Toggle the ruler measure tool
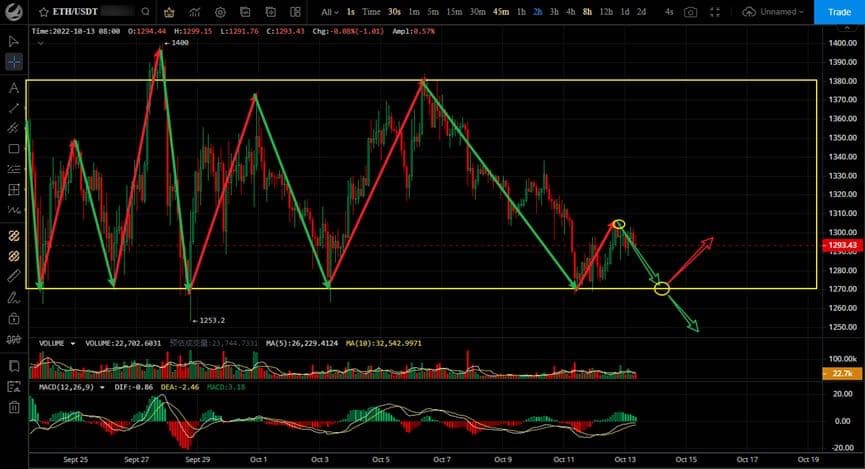Image resolution: width=865 pixels, height=469 pixels. 14,274
